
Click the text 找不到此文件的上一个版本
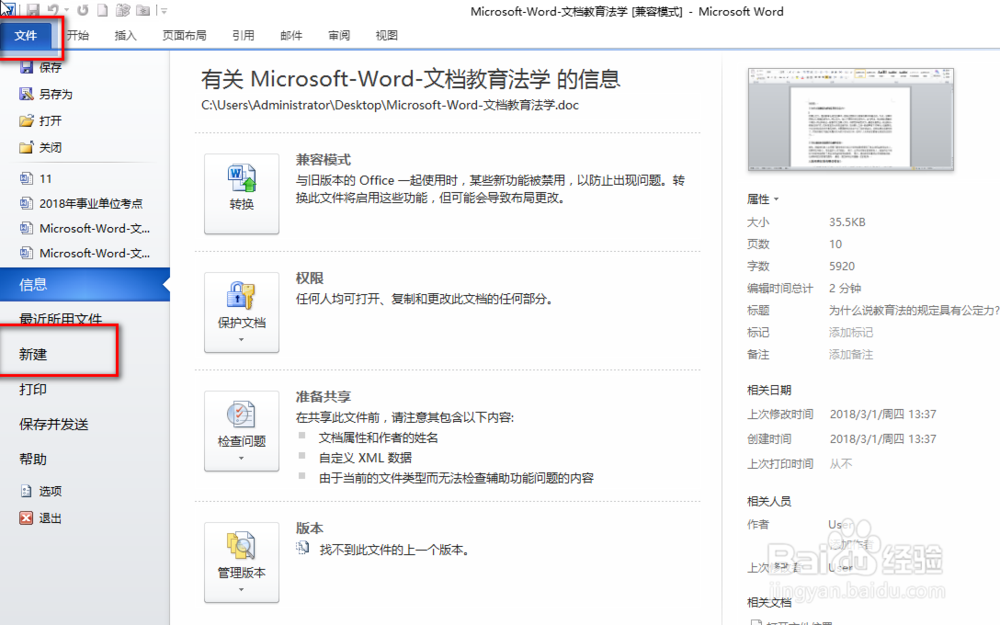pos(393,550)
